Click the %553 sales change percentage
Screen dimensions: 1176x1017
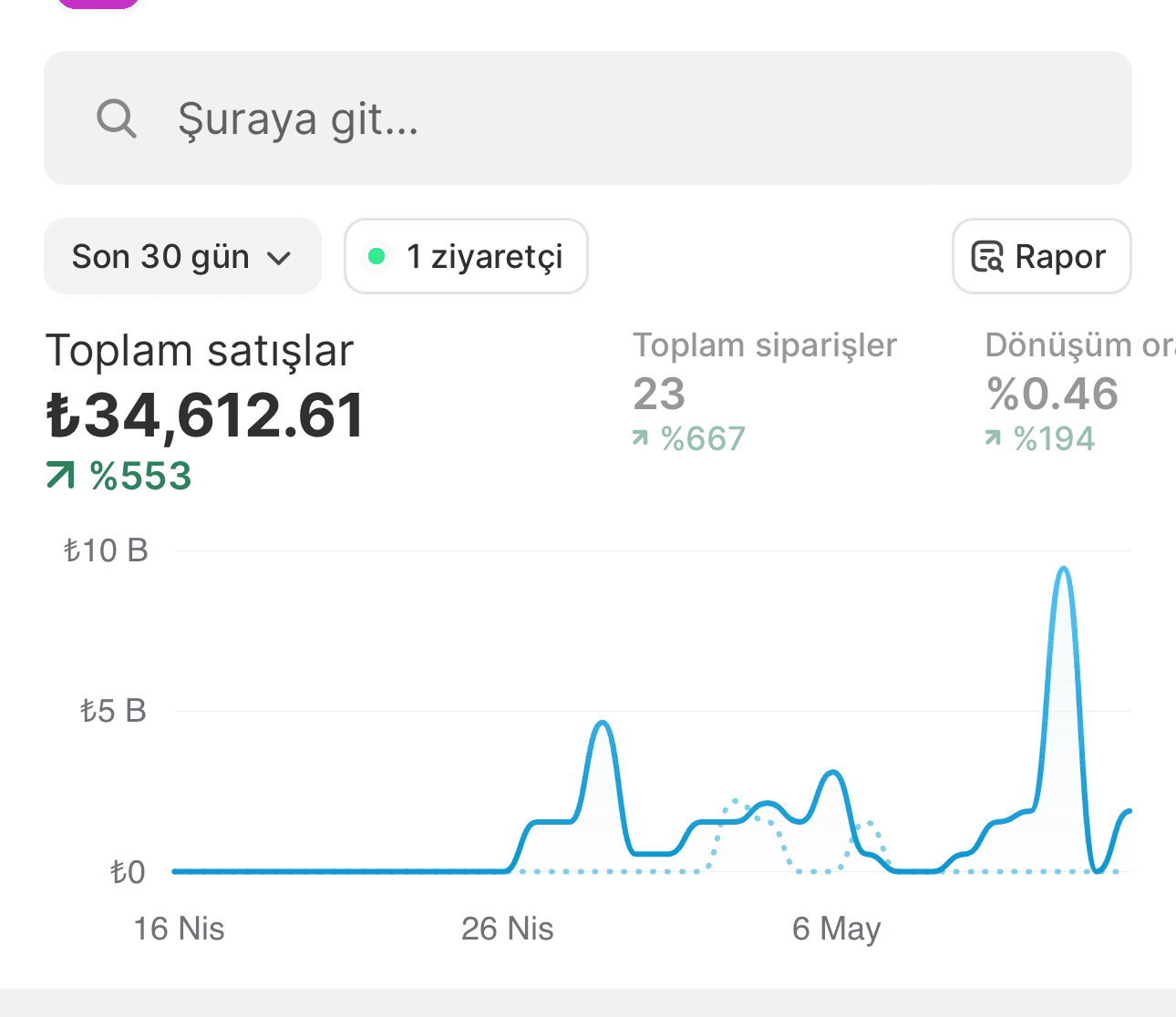140,476
